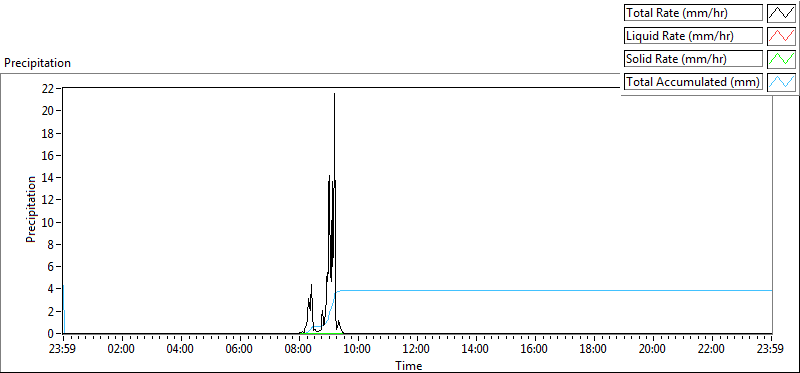Viewport: 800px width, 373px height.
Task: Click the rightmost 23:59 time axis label
Action: click(771, 350)
